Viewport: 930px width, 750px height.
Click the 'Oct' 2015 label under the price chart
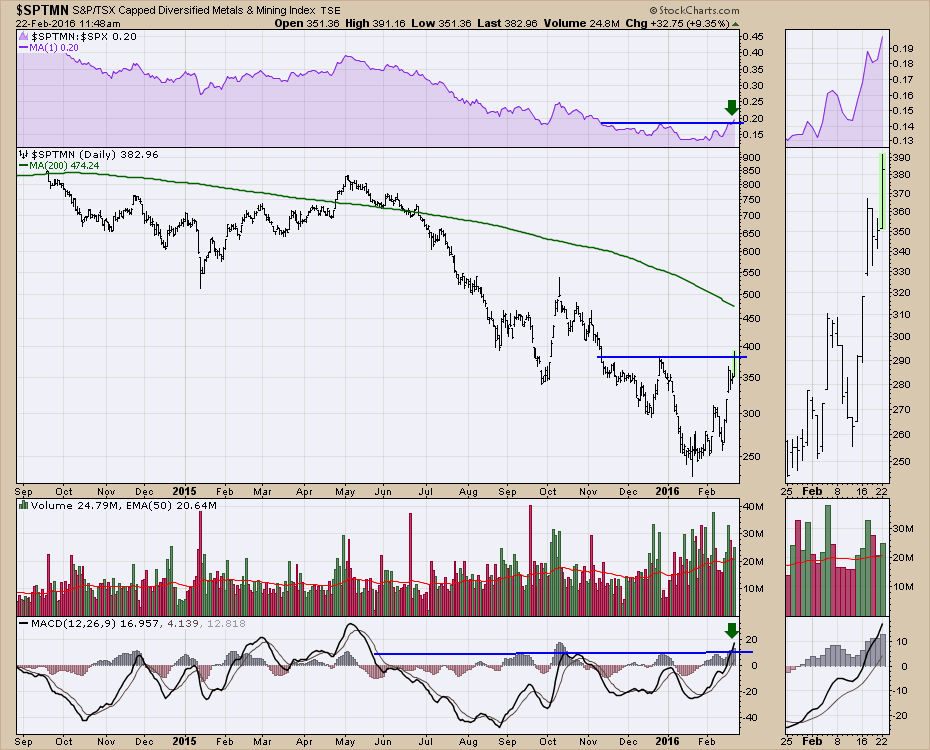(x=548, y=492)
